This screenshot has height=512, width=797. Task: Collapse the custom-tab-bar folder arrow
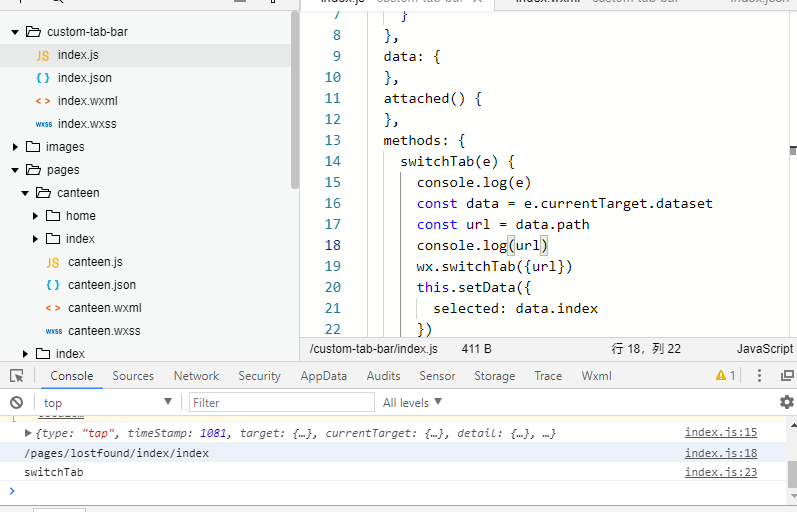[15, 32]
